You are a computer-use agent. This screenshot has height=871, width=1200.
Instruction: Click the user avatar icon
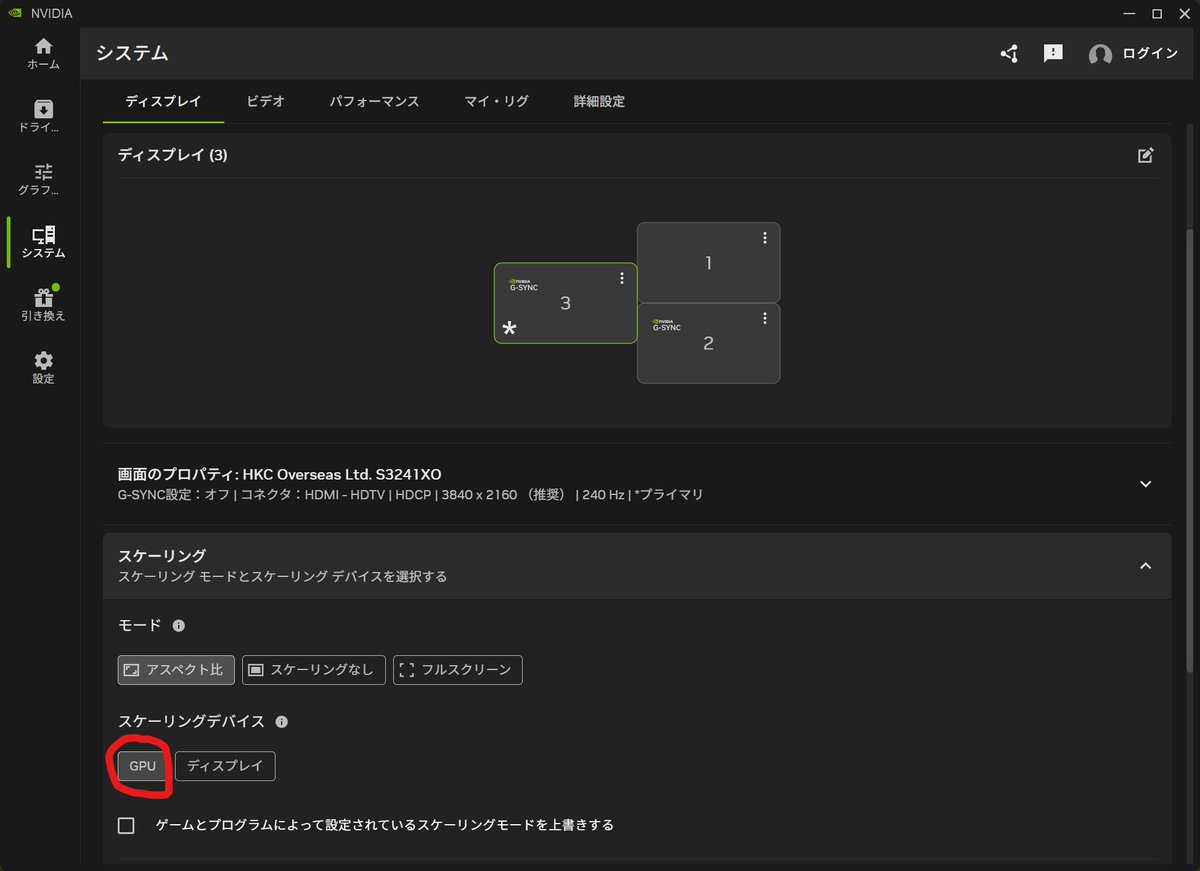pyautogui.click(x=1100, y=55)
